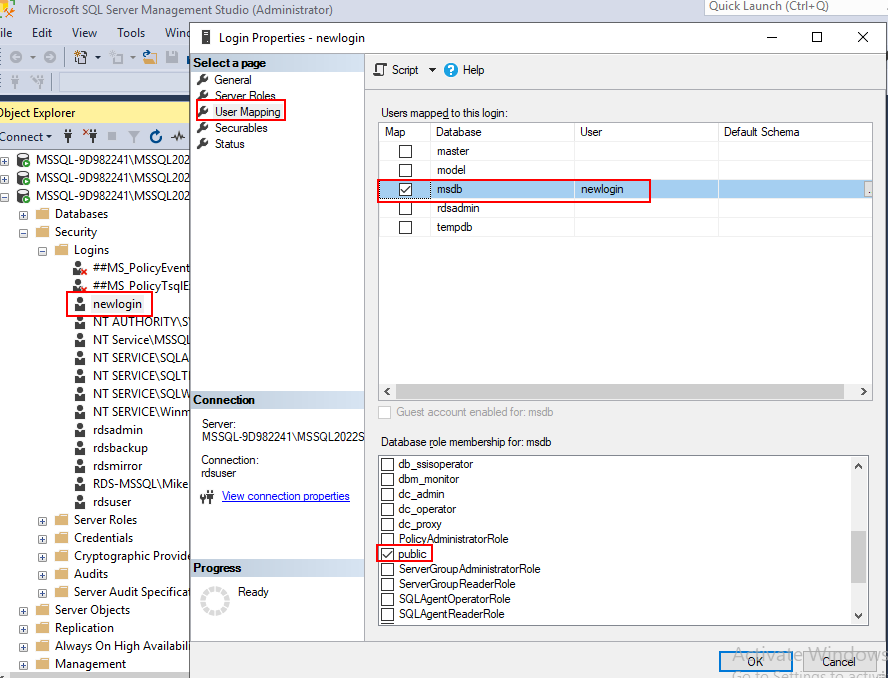888x678 pixels.
Task: Click the Management folder icon
Action: pyautogui.click(x=42, y=664)
